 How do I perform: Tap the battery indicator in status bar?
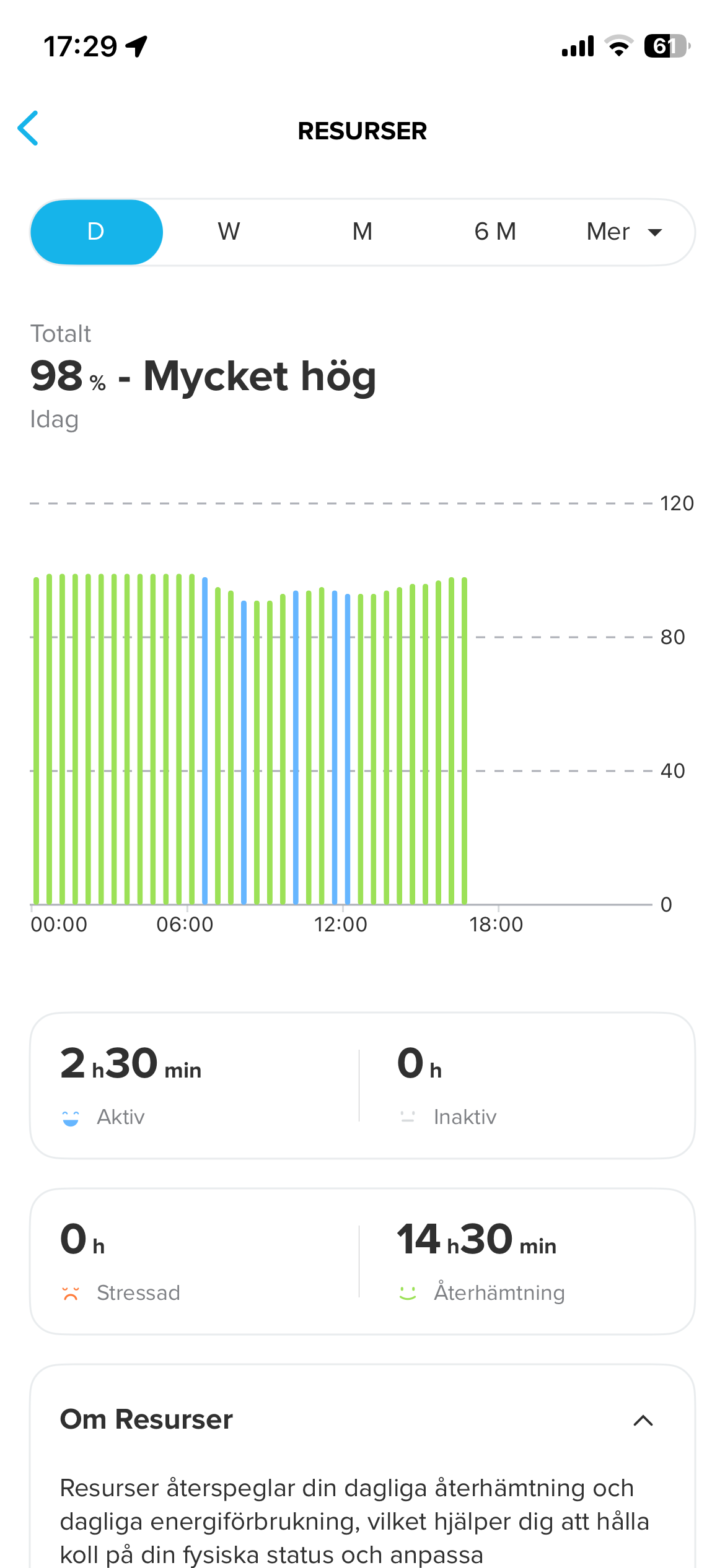(667, 46)
